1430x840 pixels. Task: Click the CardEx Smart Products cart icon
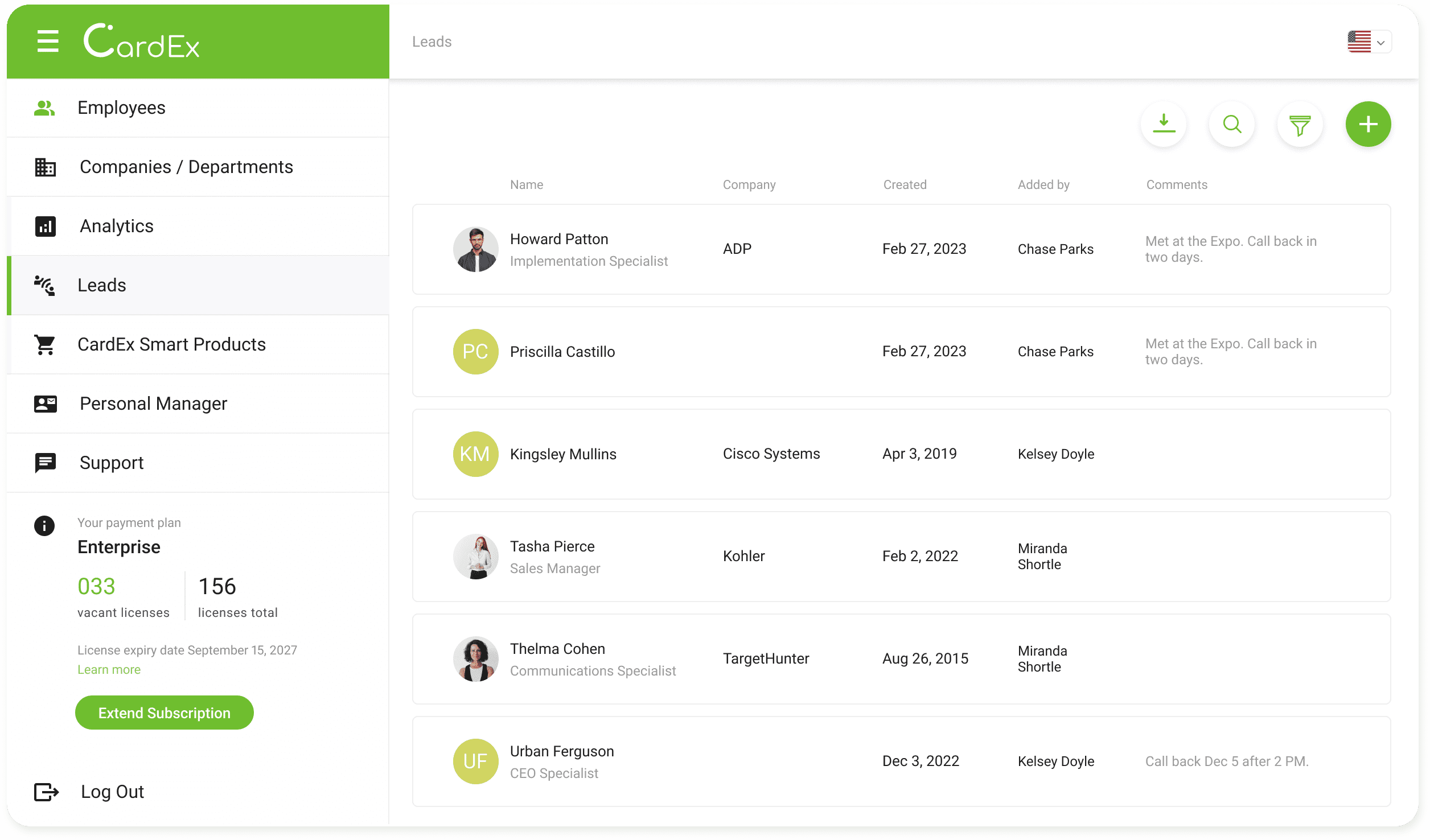45,344
